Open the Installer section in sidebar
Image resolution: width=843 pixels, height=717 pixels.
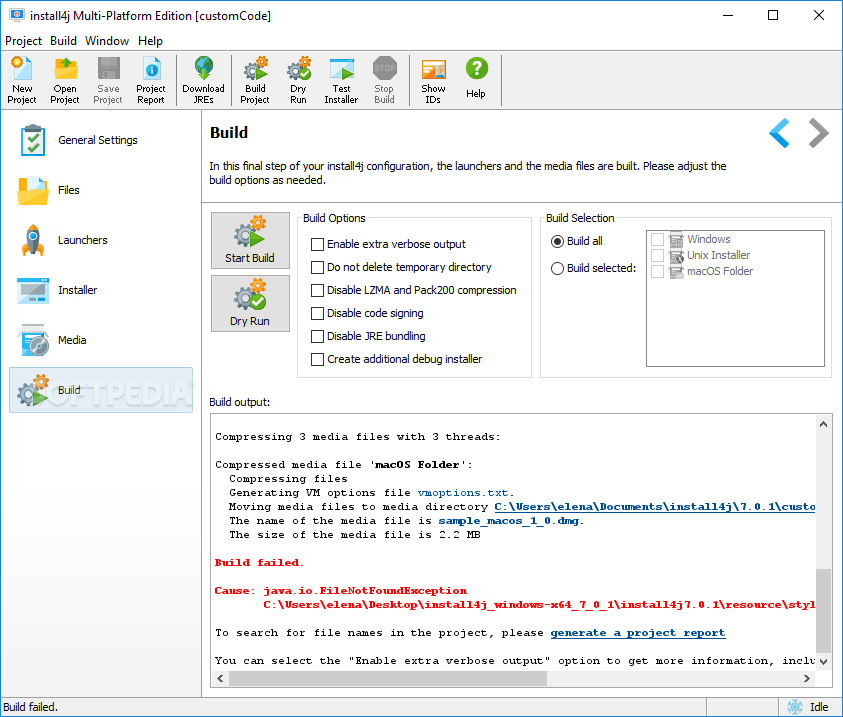(x=101, y=290)
